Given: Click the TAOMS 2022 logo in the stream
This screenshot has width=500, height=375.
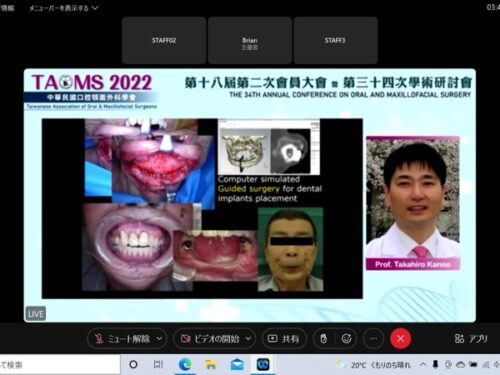Looking at the screenshot, I should coord(92,82).
